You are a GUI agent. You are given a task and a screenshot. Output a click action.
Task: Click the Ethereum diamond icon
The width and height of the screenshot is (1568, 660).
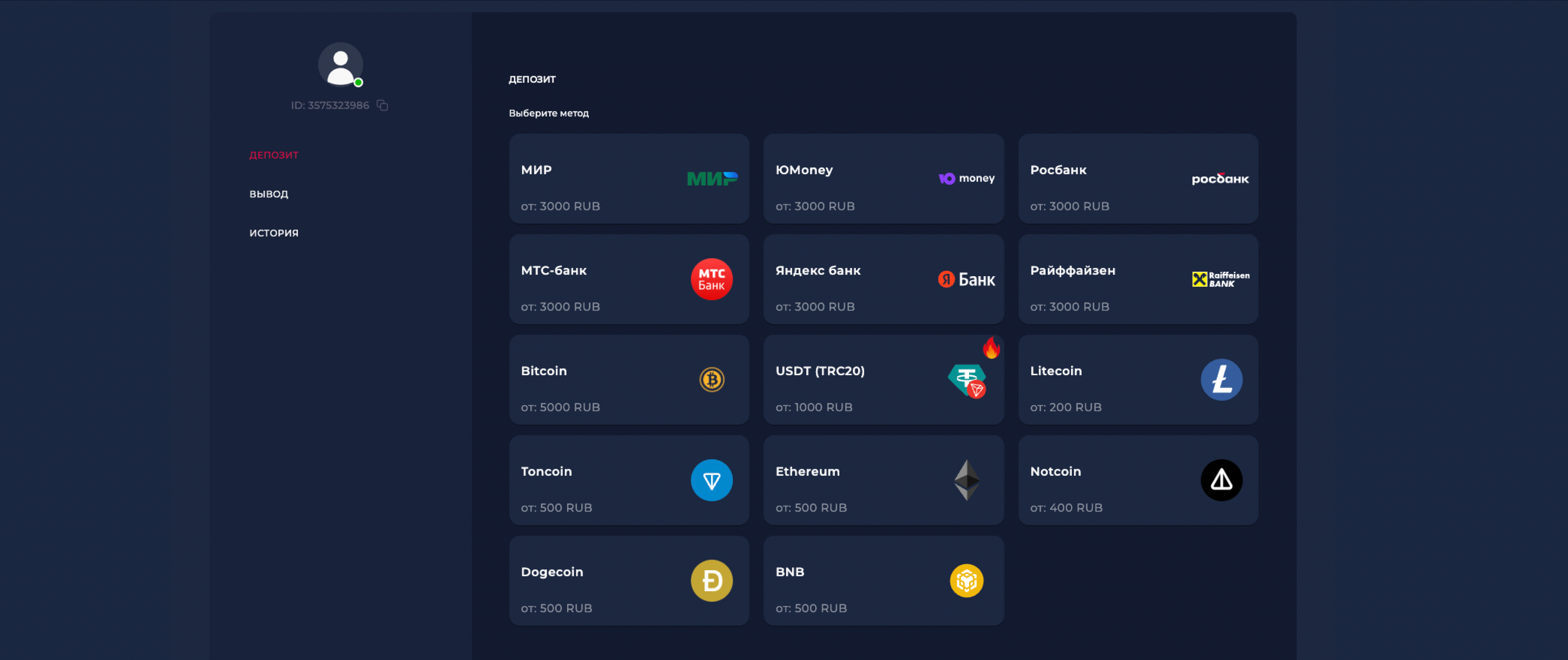click(x=966, y=481)
